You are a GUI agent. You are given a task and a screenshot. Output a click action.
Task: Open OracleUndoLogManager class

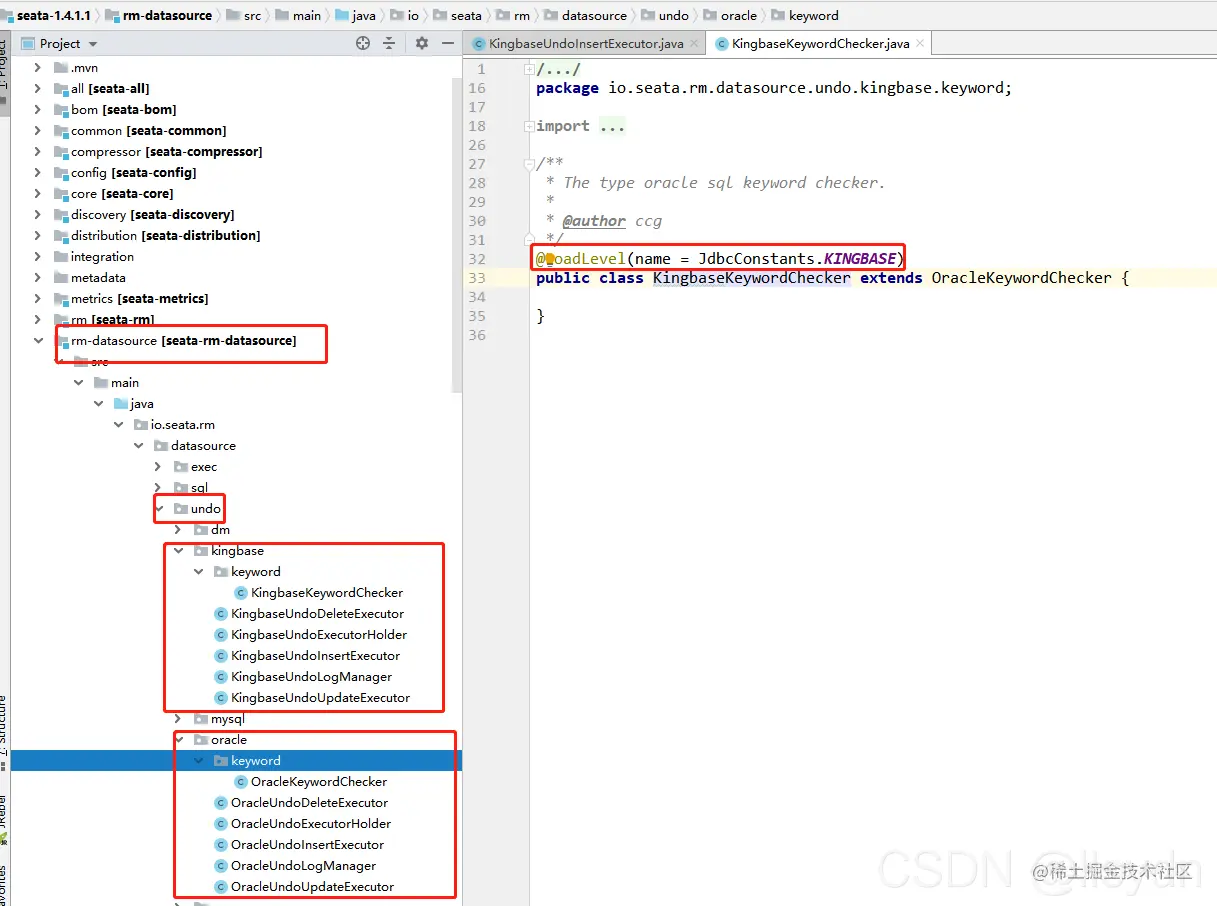point(303,866)
